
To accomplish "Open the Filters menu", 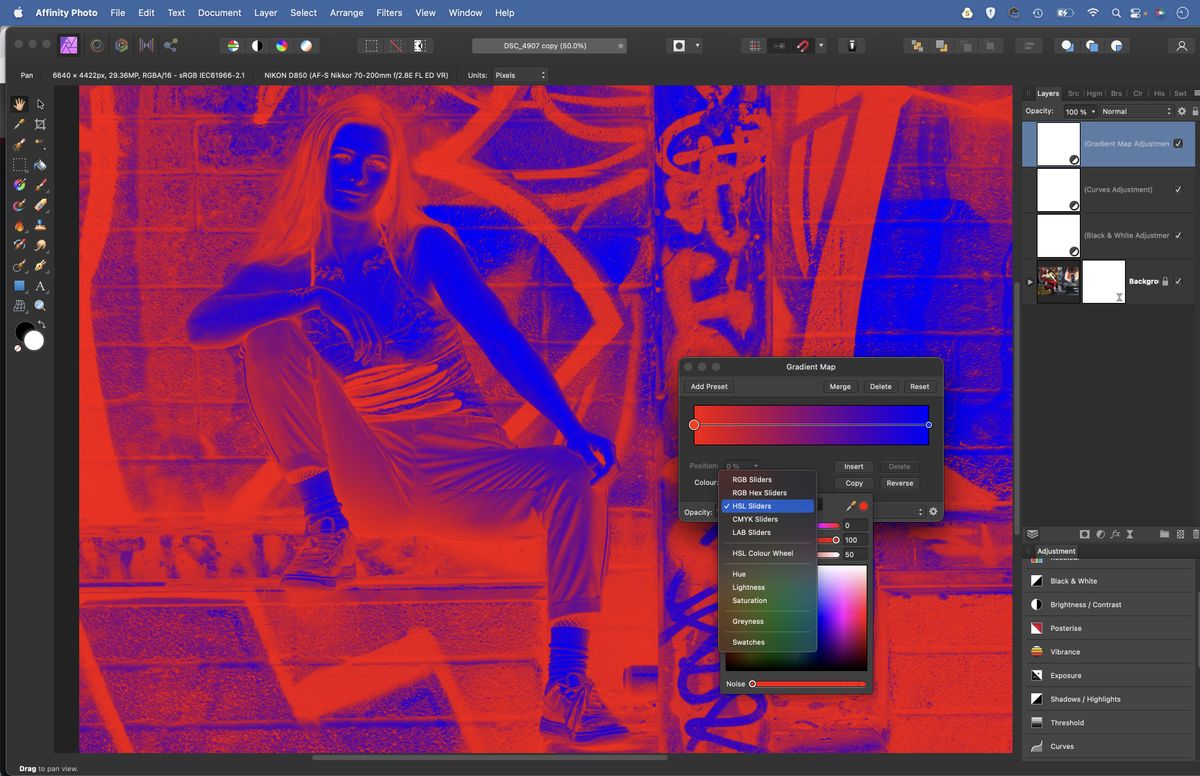I will [x=389, y=13].
